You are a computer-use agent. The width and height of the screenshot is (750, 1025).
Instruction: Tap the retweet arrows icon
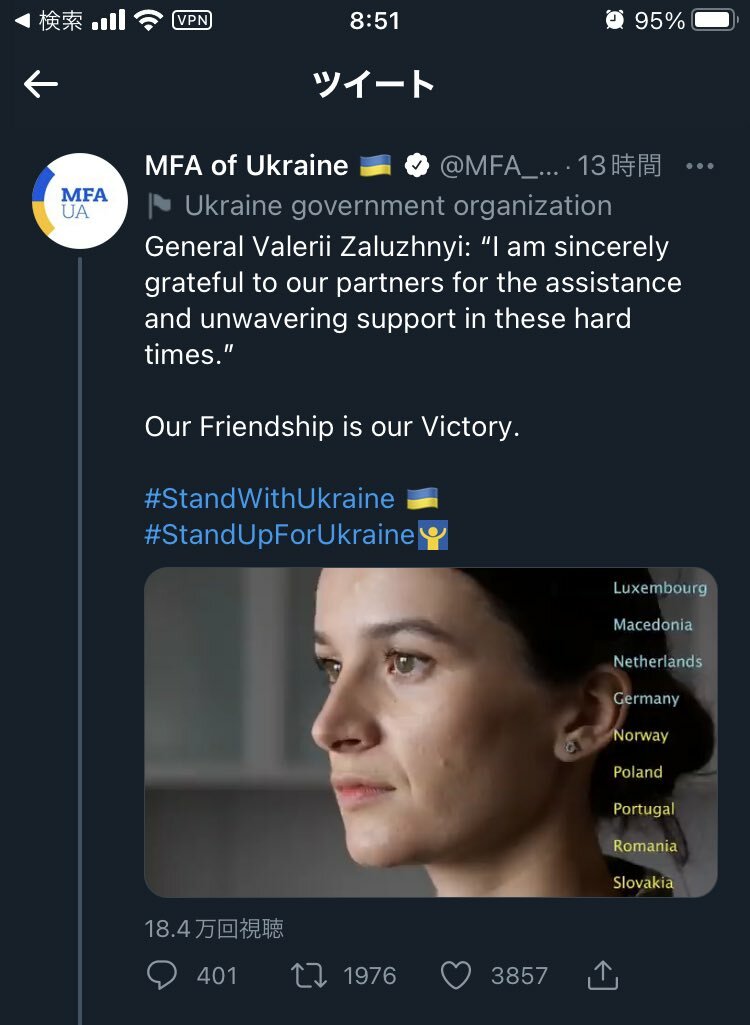click(309, 975)
